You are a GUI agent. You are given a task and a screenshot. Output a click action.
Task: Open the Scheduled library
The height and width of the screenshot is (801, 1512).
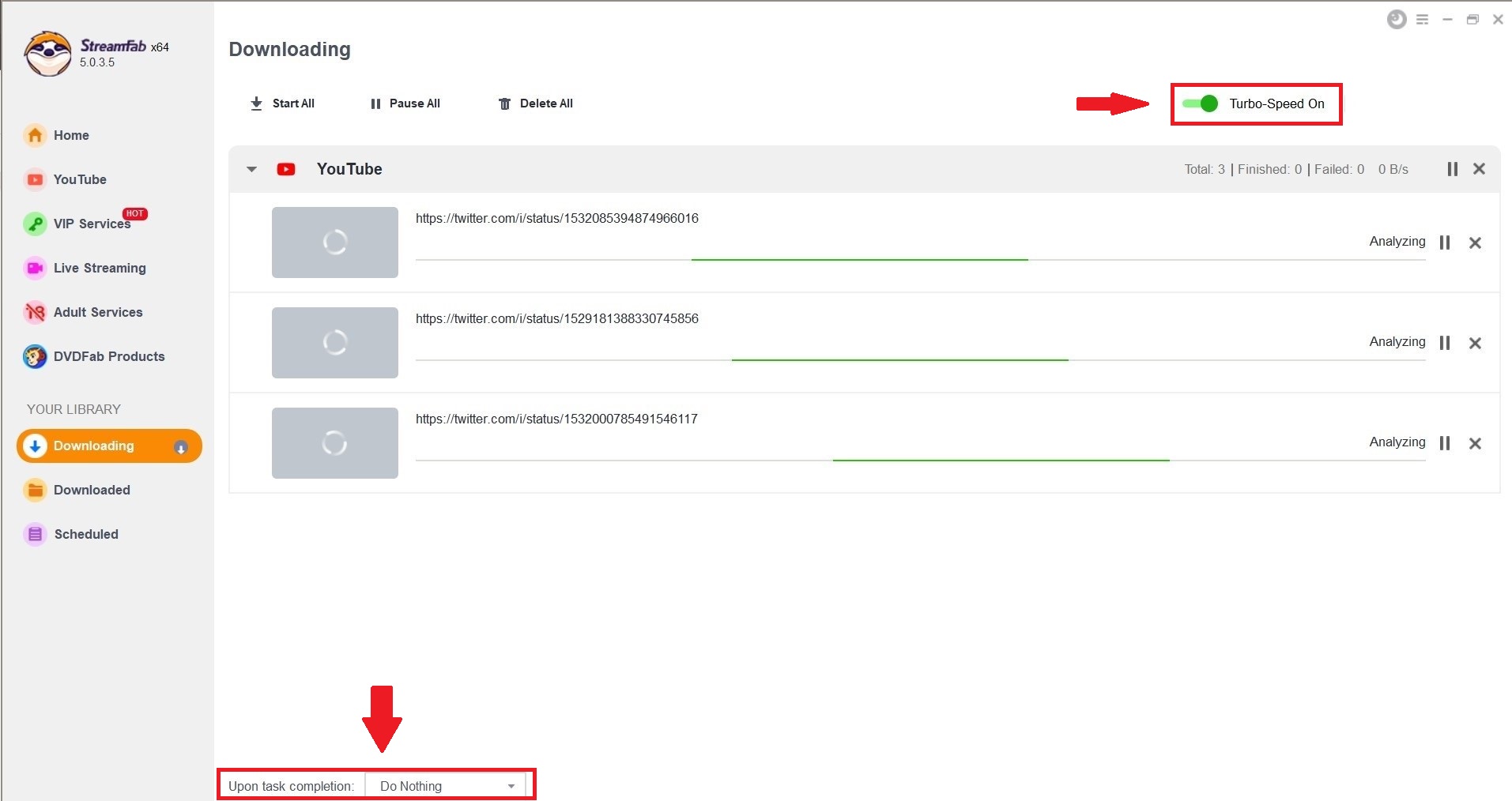(x=71, y=534)
